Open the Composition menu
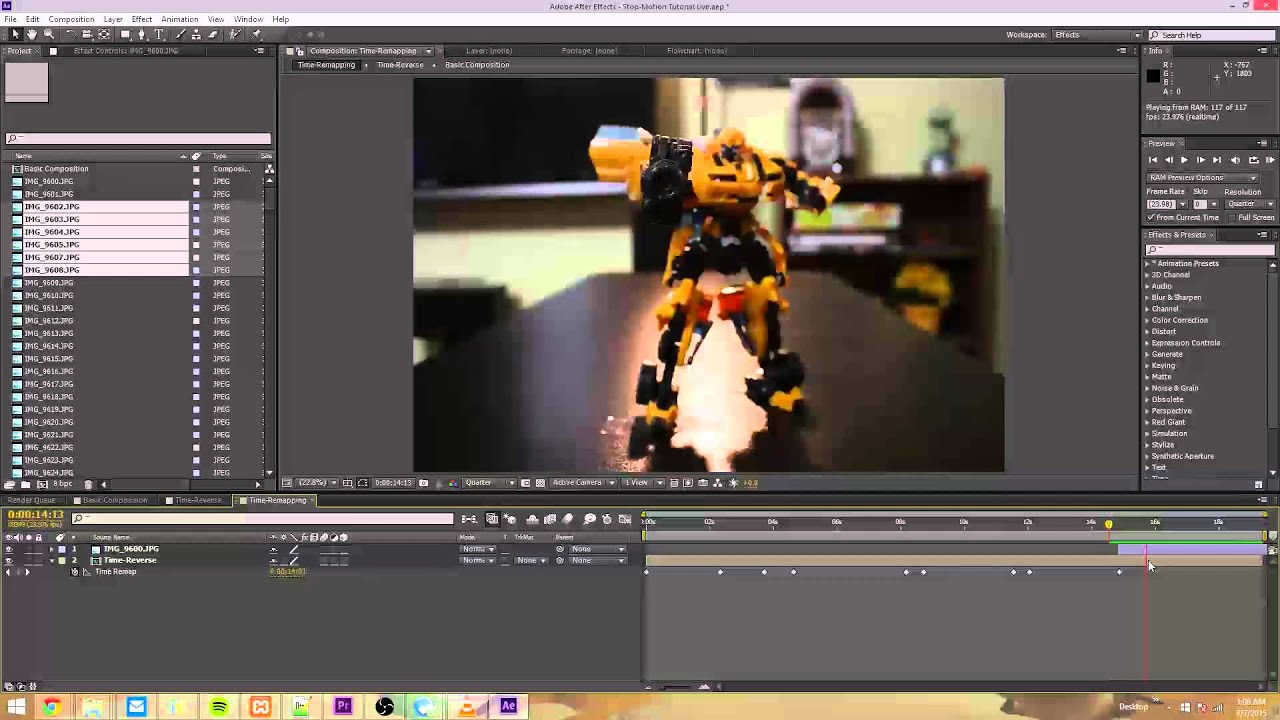The height and width of the screenshot is (720, 1280). (x=71, y=19)
